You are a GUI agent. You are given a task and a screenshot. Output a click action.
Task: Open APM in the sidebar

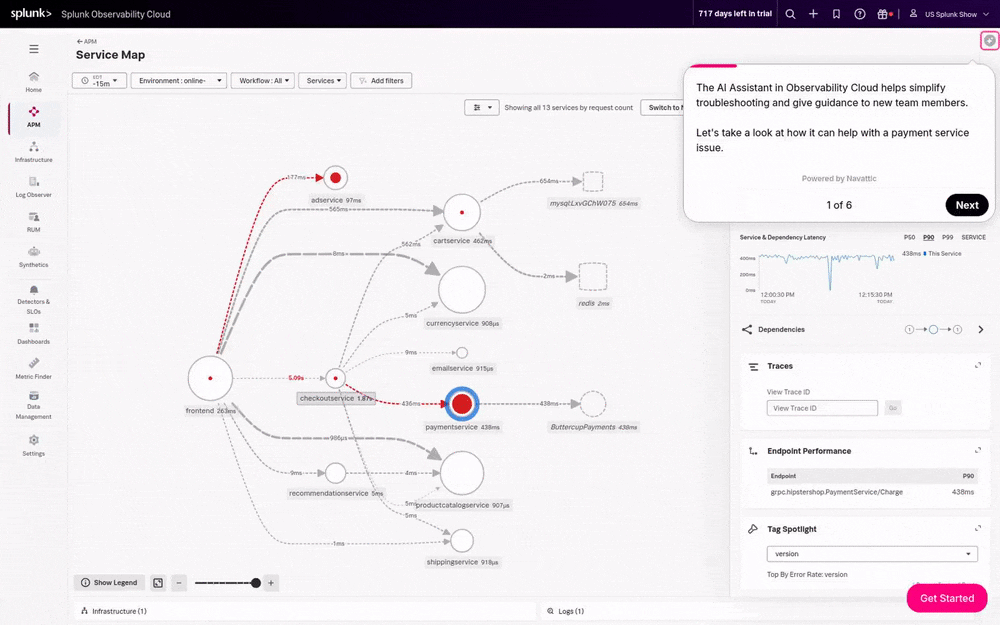(34, 117)
